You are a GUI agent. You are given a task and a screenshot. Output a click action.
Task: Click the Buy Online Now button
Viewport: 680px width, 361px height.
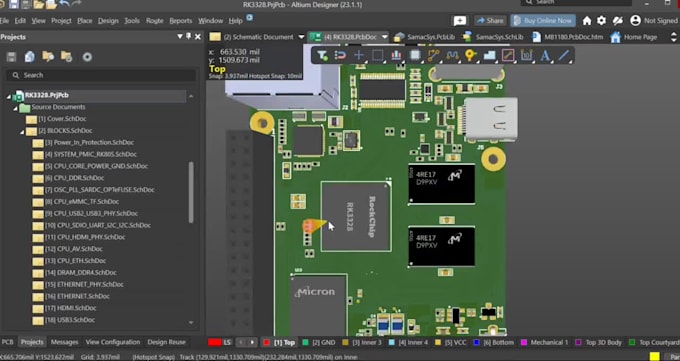[543, 20]
